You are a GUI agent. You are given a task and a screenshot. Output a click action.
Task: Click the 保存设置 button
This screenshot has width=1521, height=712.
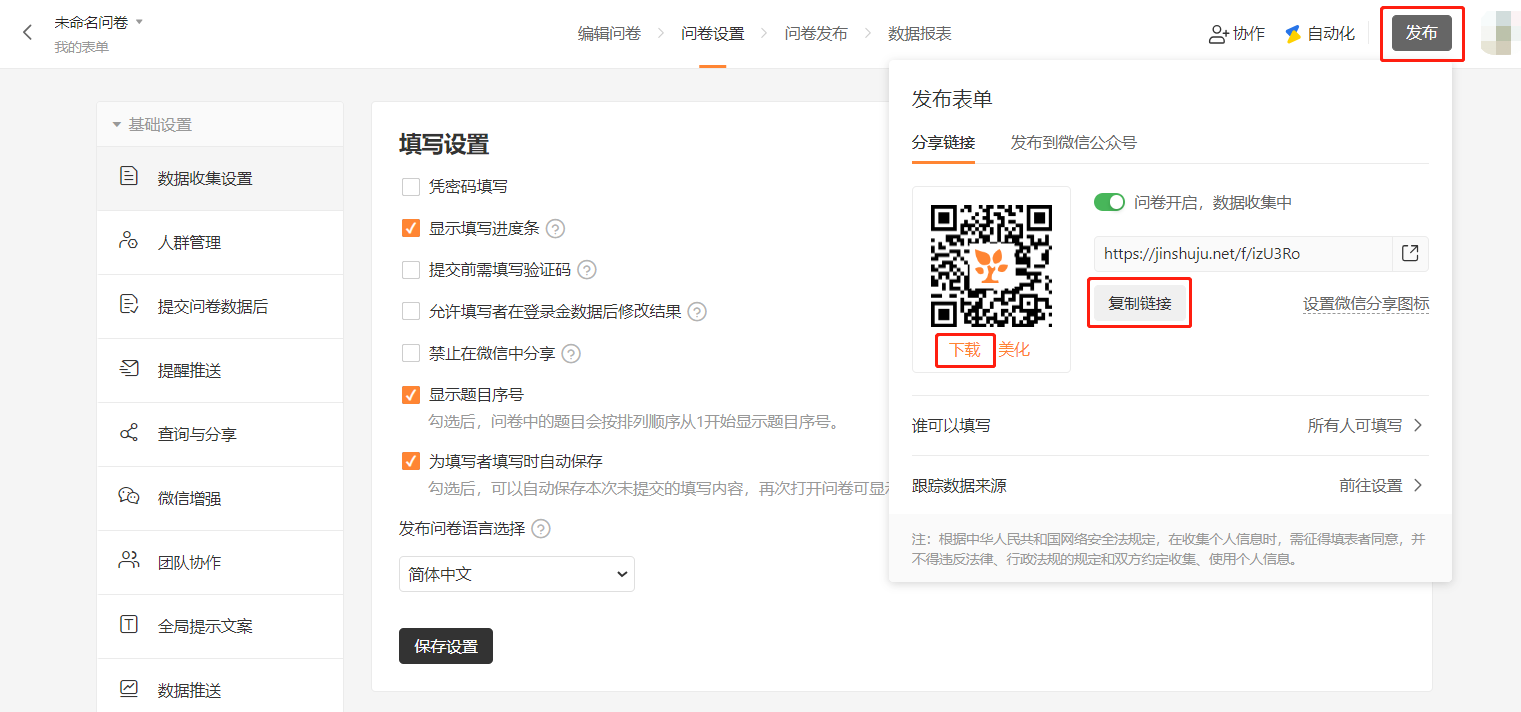tap(446, 646)
